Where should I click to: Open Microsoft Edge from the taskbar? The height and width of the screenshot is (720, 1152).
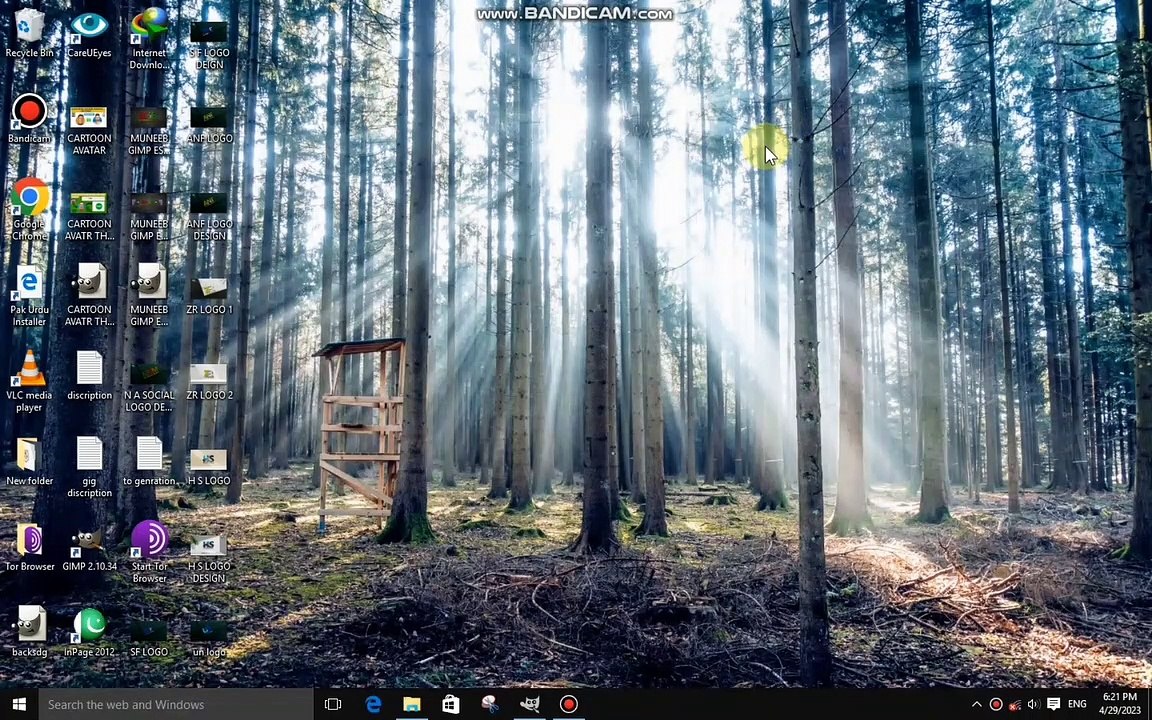[373, 704]
